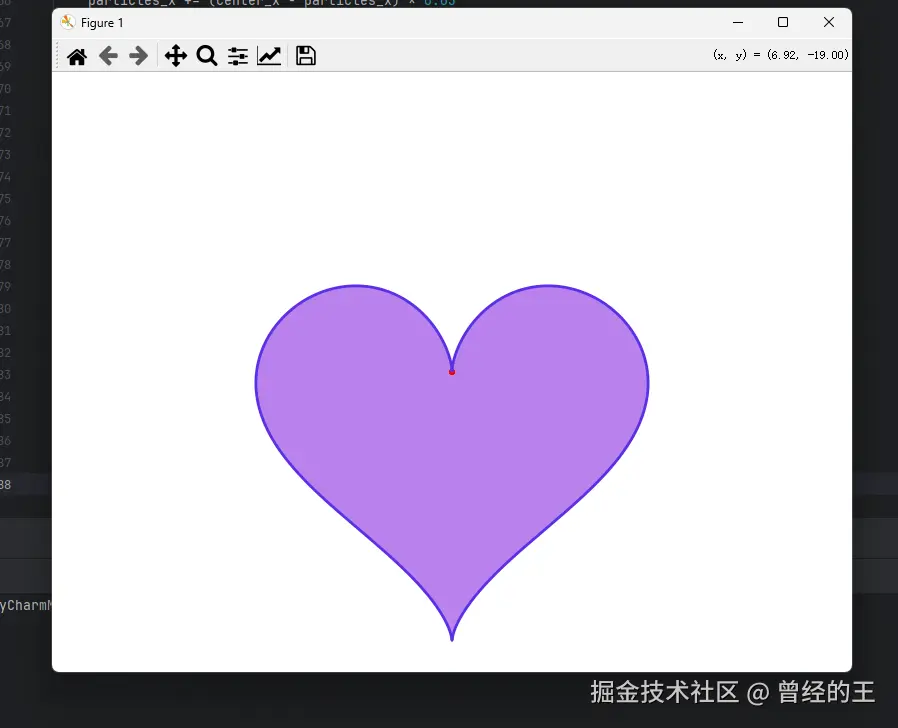The height and width of the screenshot is (728, 898).
Task: Open the figure options curve editor
Action: (270, 56)
